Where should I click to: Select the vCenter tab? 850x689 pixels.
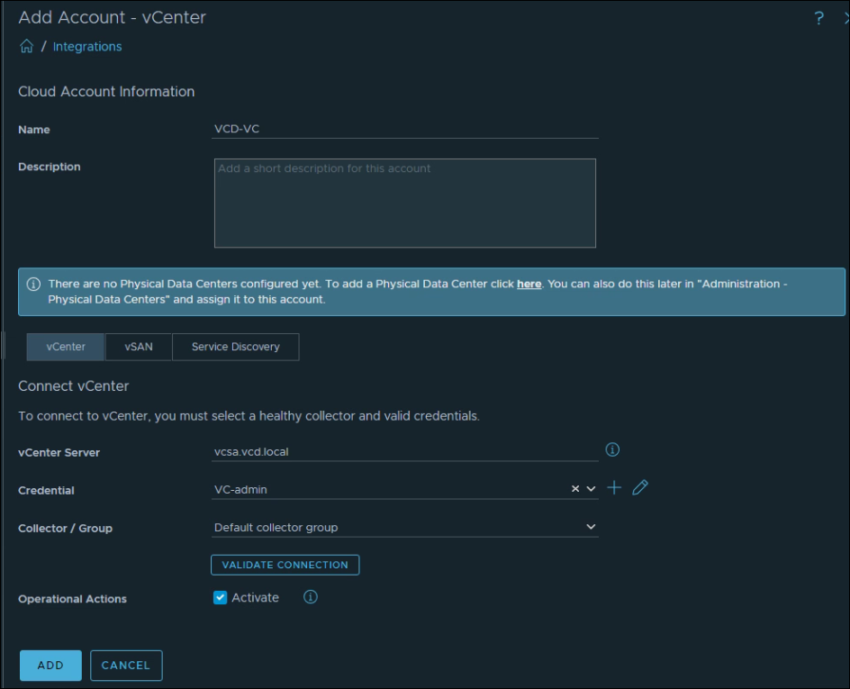click(66, 347)
